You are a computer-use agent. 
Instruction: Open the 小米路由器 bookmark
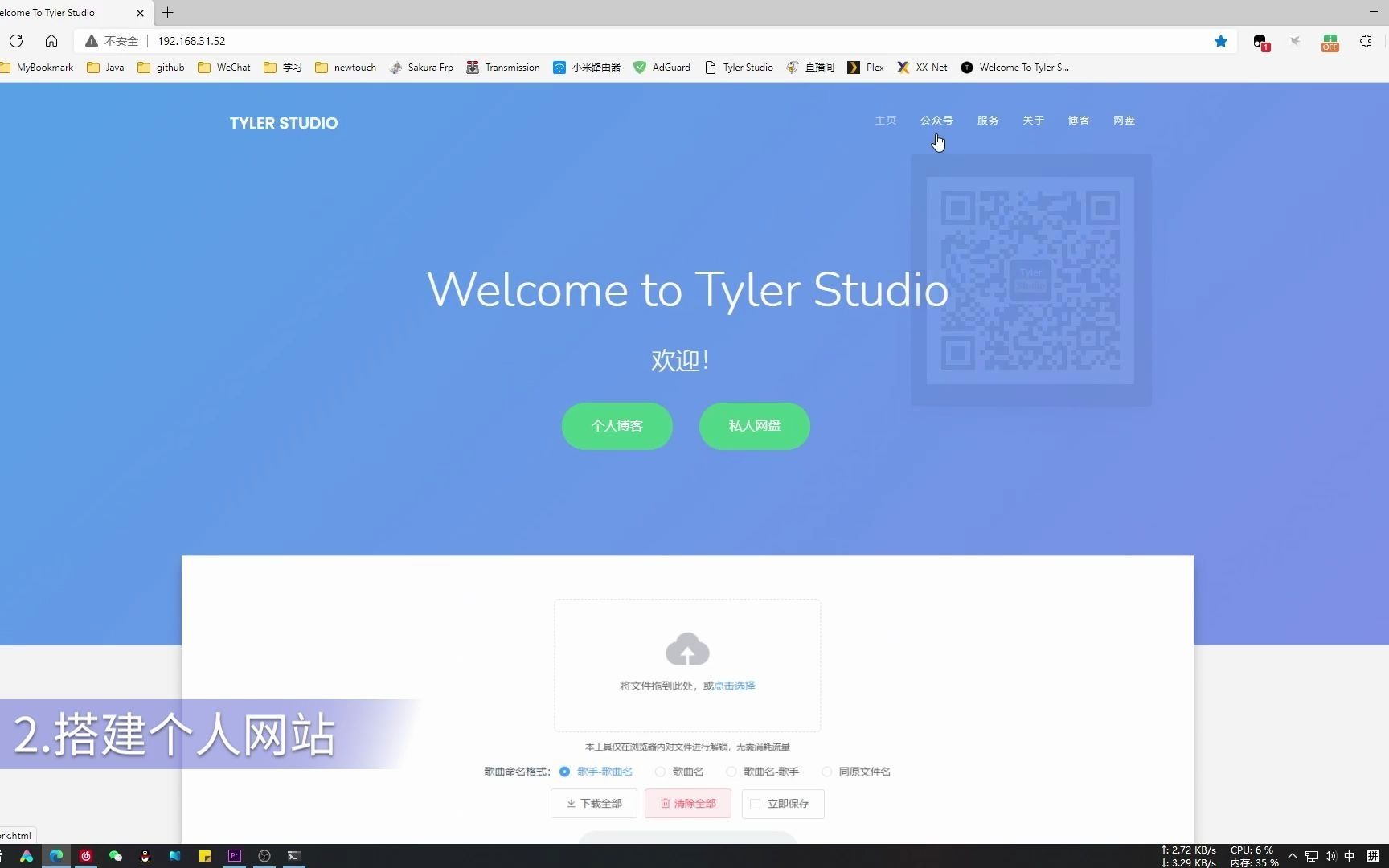click(x=587, y=68)
